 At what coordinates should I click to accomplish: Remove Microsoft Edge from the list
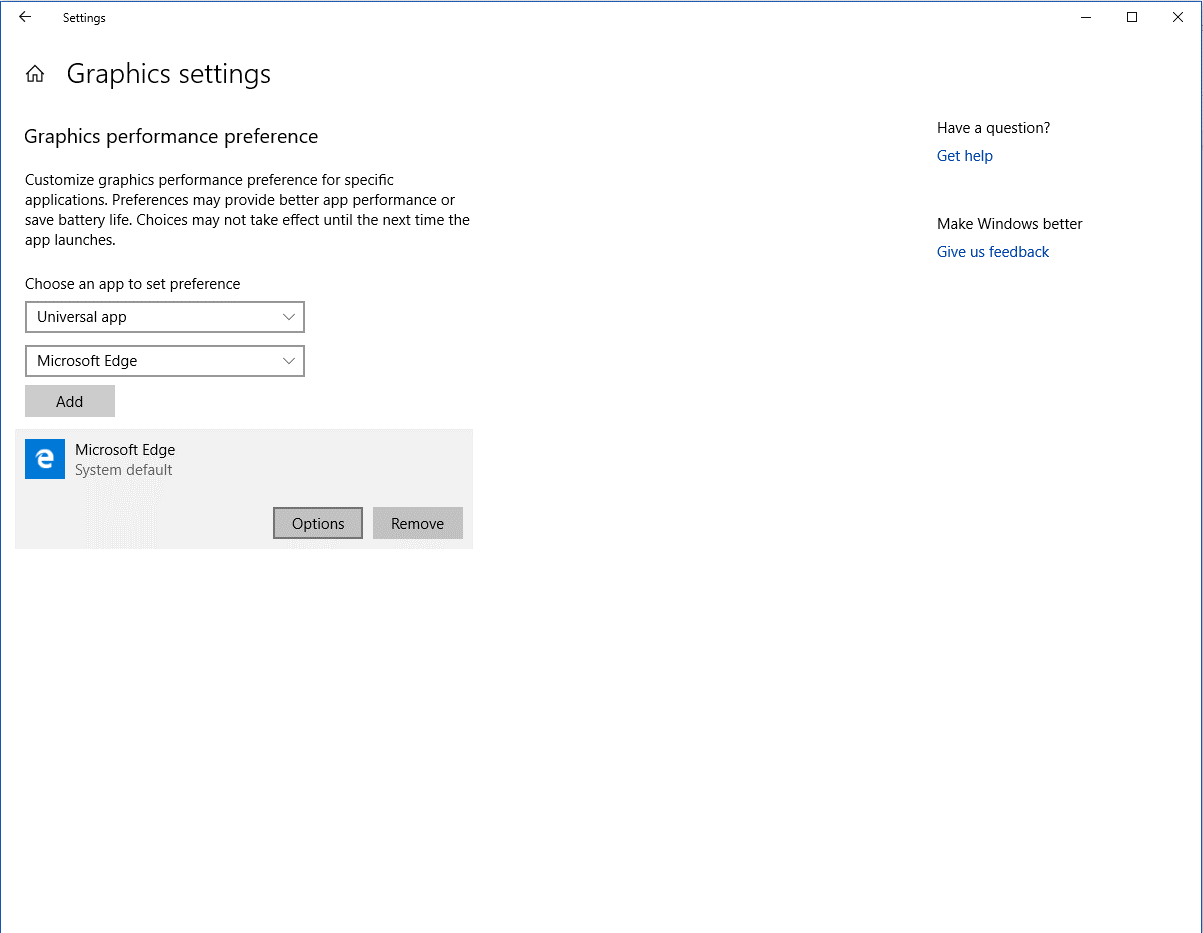(x=418, y=523)
